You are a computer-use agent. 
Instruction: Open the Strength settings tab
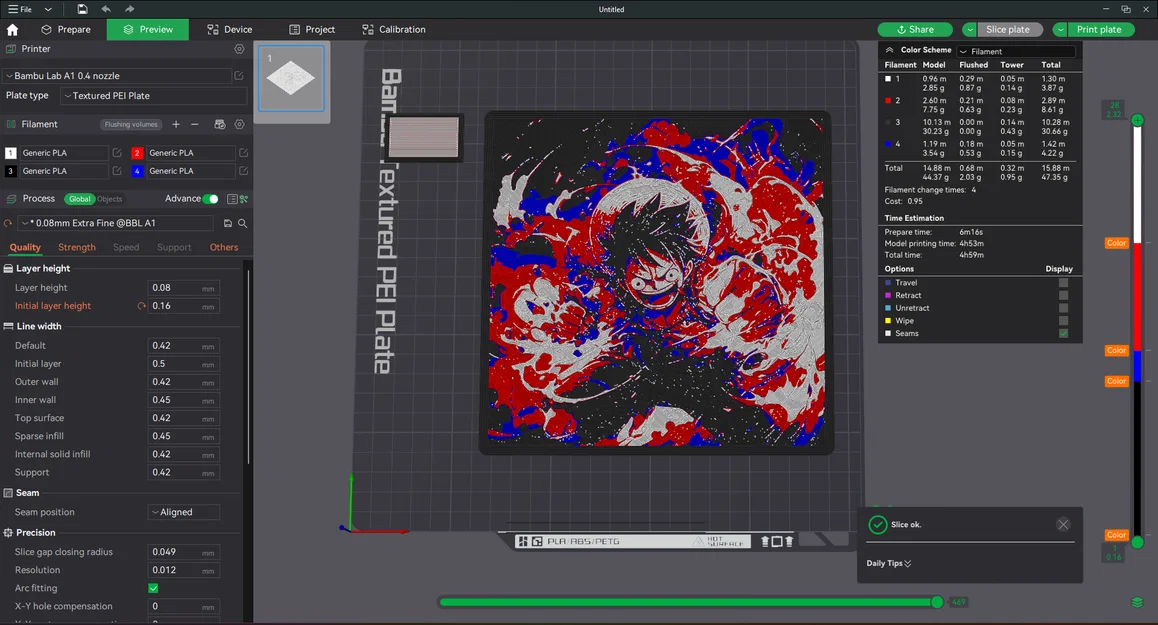(x=77, y=247)
